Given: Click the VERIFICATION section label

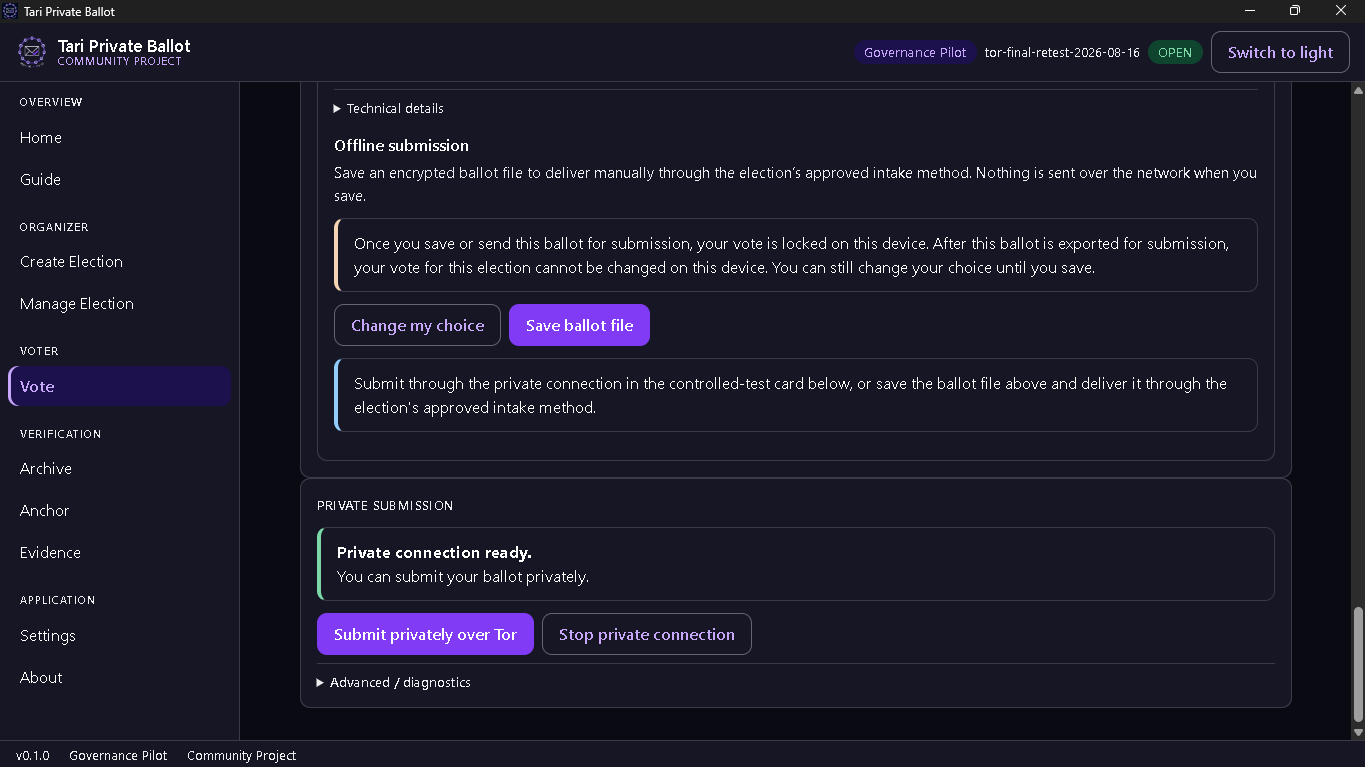Looking at the screenshot, I should pyautogui.click(x=60, y=434).
